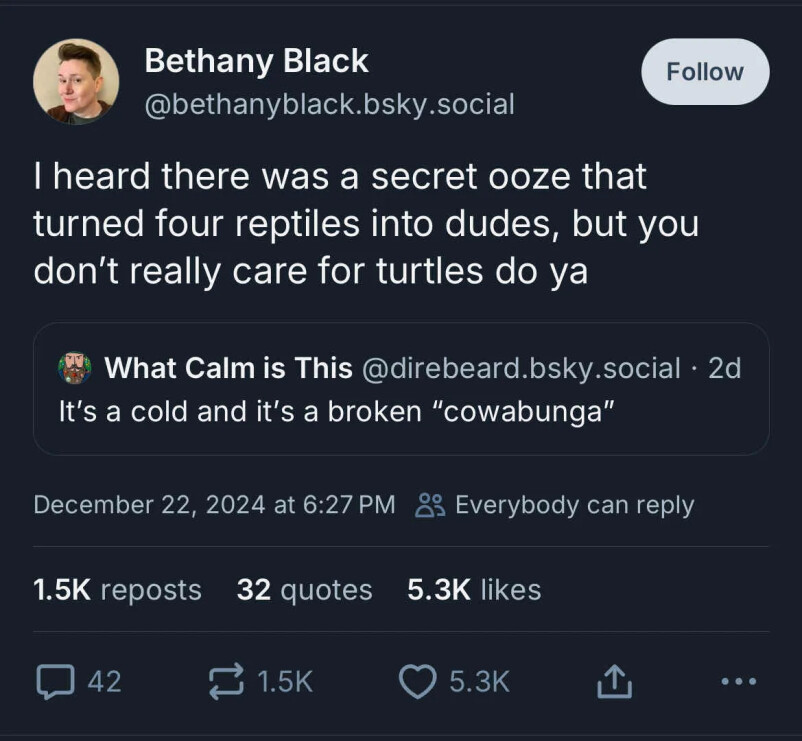This screenshot has height=741, width=802.
Task: Click the @bethanyblack.bsky.social handle
Action: point(329,103)
